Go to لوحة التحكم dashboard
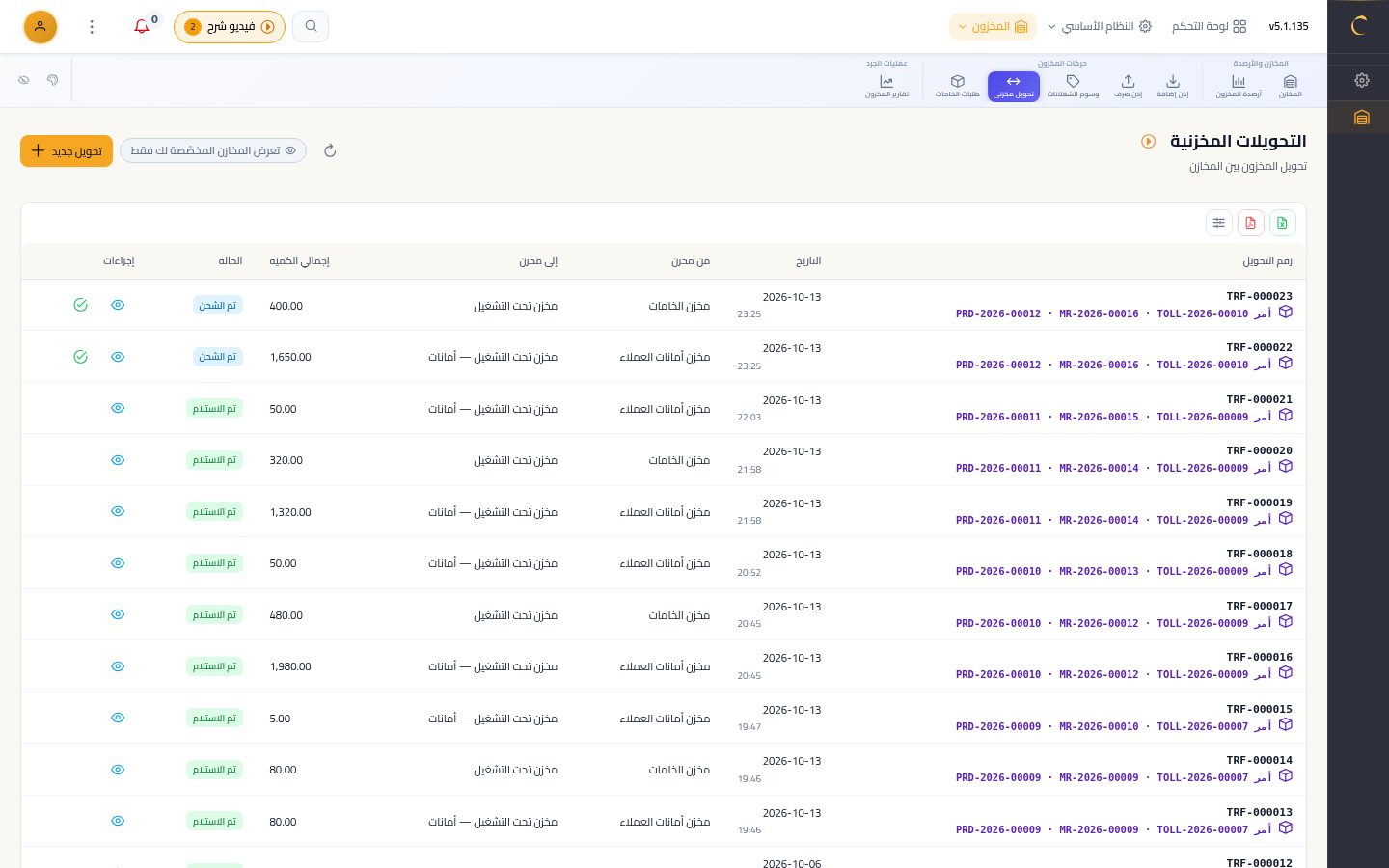The image size is (1389, 868). click(1210, 27)
